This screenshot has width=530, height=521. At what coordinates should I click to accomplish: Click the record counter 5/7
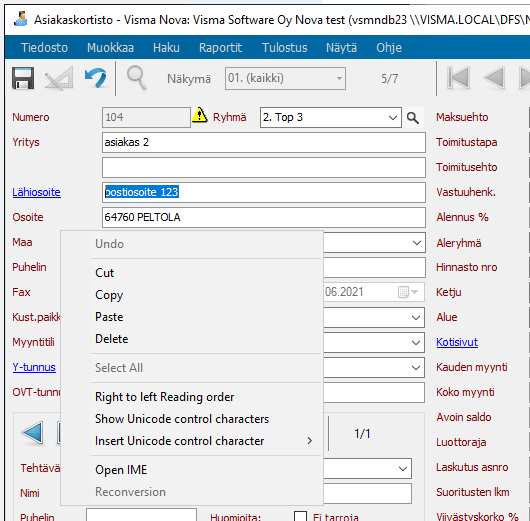(389, 79)
